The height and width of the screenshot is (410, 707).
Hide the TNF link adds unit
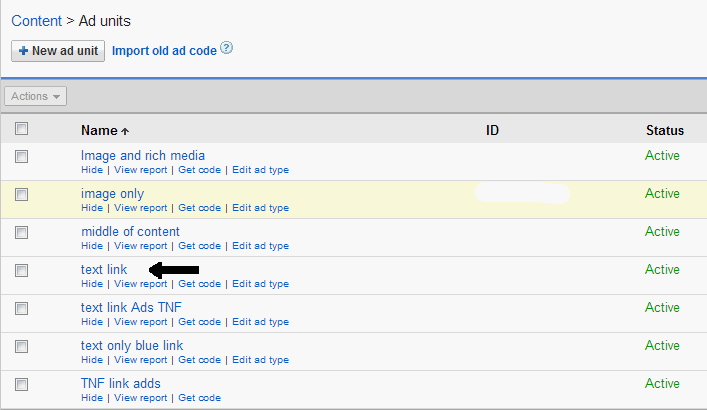[92, 398]
